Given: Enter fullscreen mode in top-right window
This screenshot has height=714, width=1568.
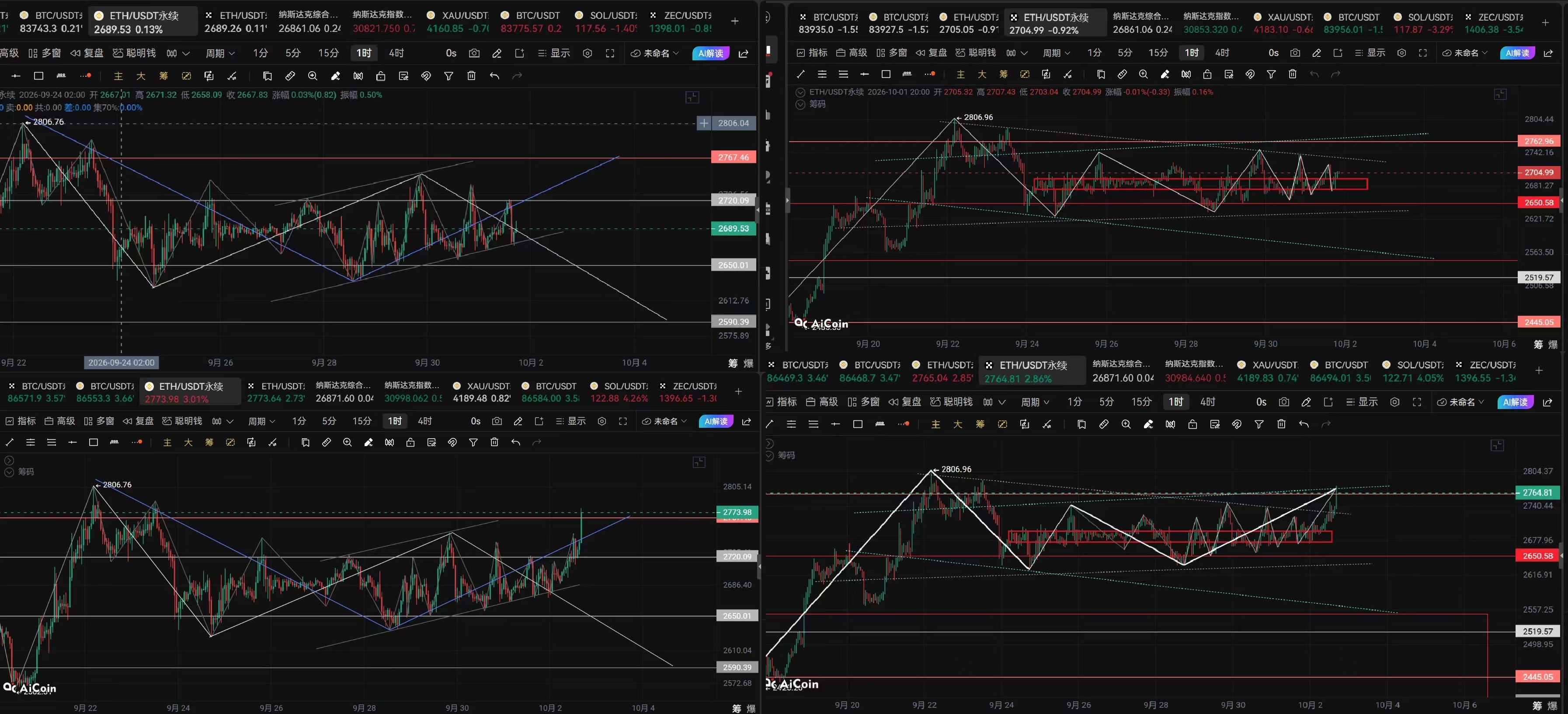Looking at the screenshot, I should tap(1423, 53).
